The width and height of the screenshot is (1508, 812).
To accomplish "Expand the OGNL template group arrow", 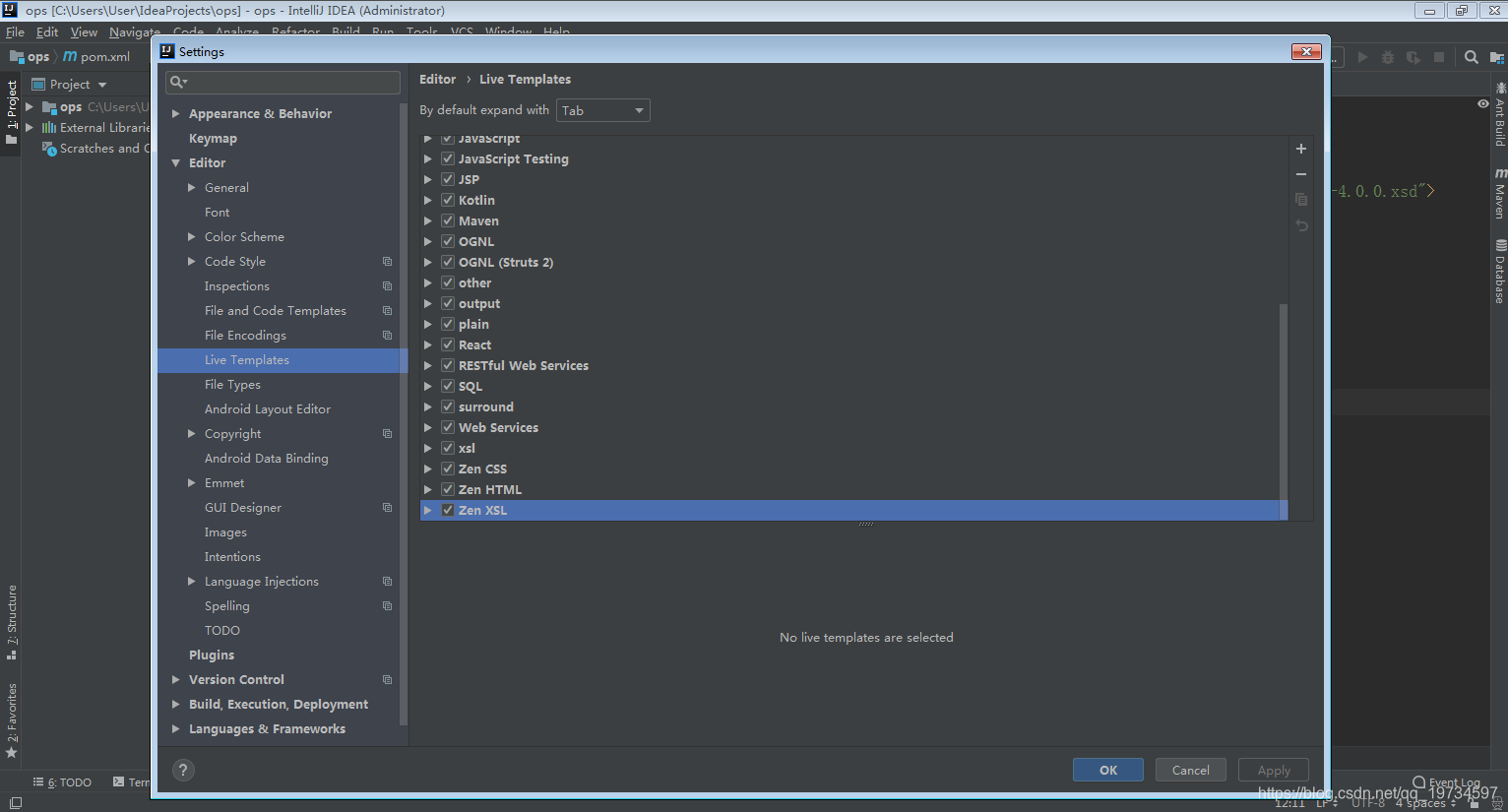I will 428,241.
